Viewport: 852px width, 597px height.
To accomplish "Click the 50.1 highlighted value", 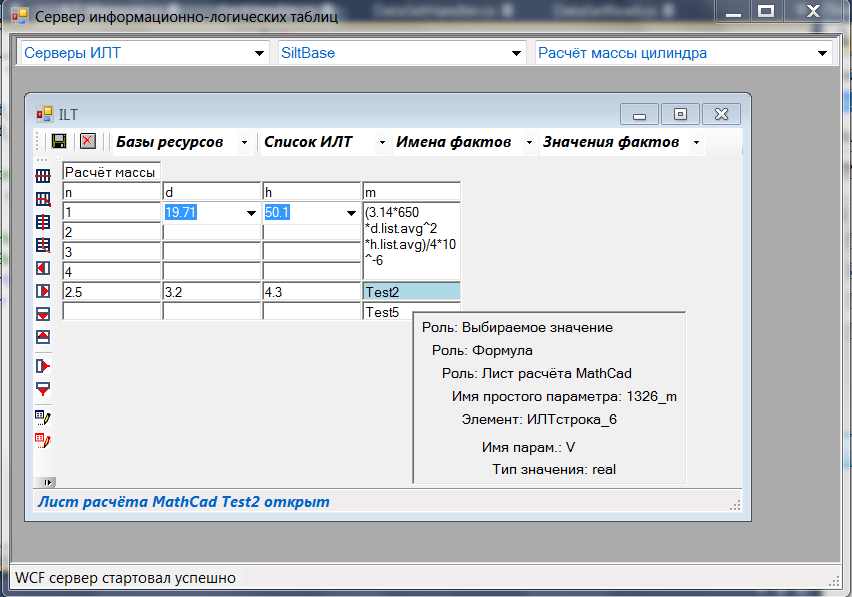I will click(277, 212).
